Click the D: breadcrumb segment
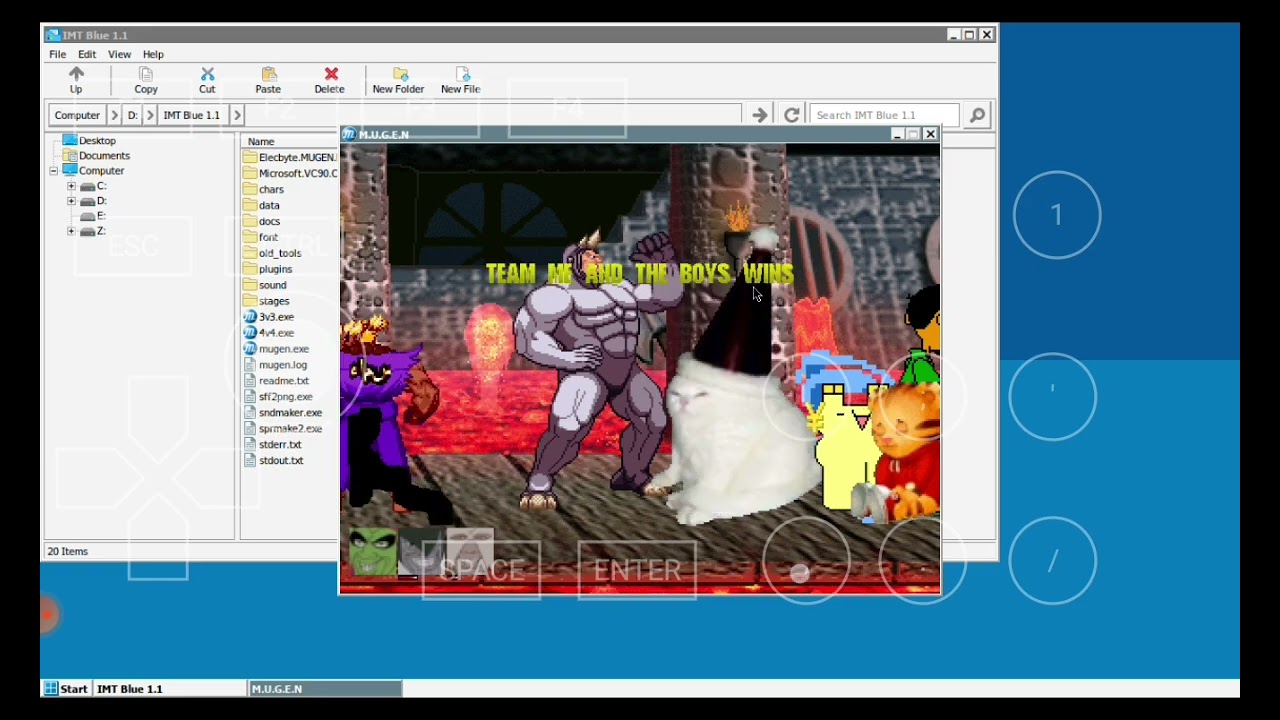 (x=132, y=115)
